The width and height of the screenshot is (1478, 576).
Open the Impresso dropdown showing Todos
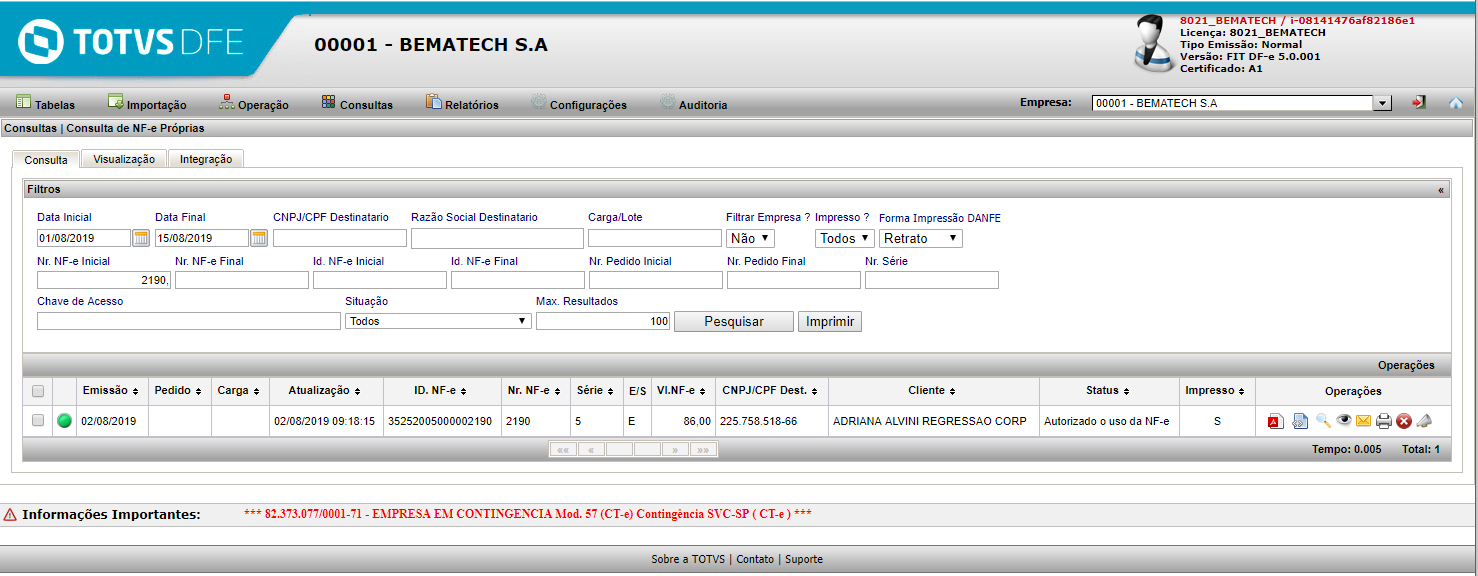845,238
